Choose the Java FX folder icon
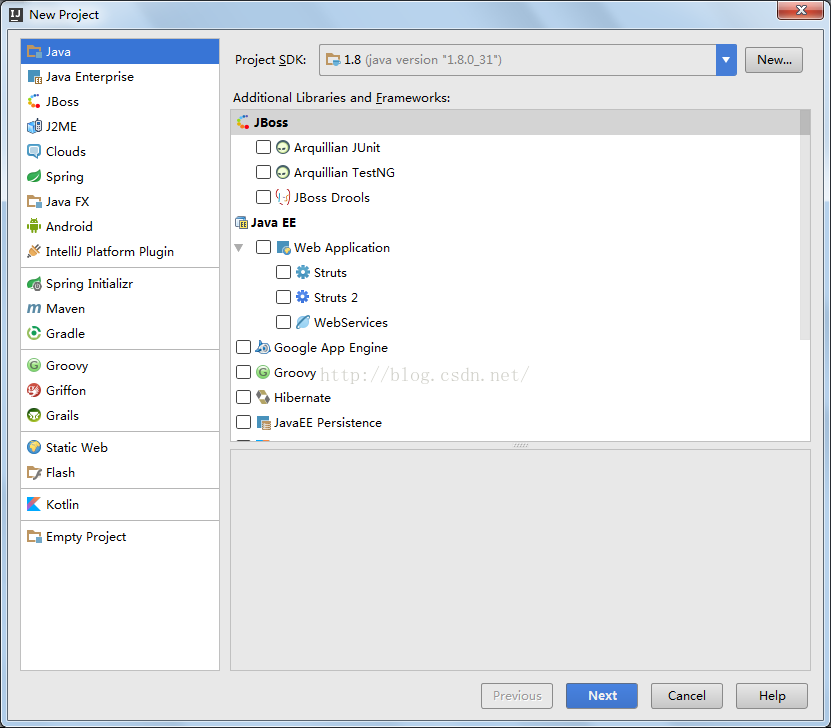This screenshot has width=831, height=728. point(34,201)
